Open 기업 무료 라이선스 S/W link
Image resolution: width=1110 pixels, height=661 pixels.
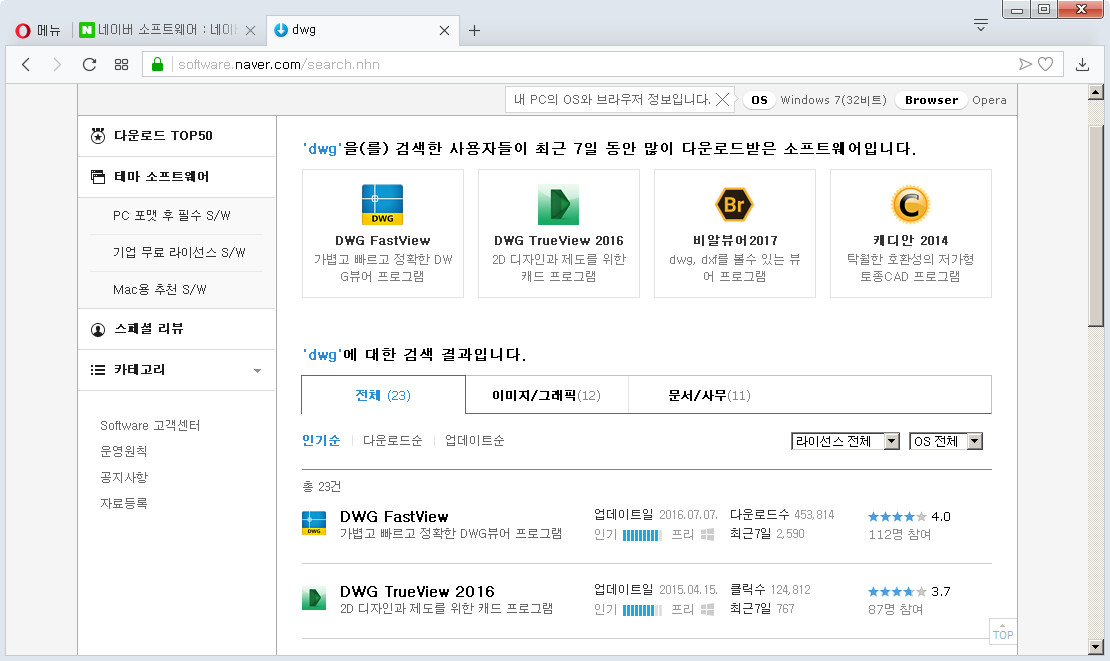pos(179,252)
